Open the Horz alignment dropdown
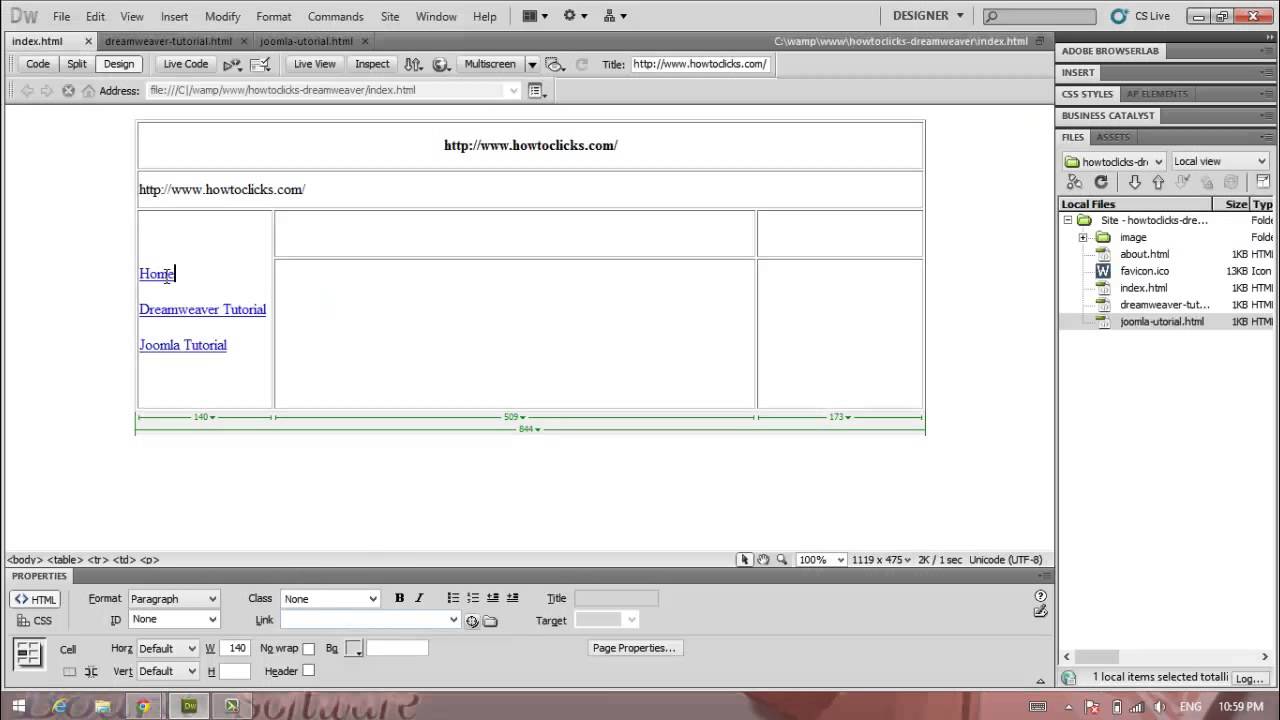Image resolution: width=1280 pixels, height=720 pixels. point(167,649)
